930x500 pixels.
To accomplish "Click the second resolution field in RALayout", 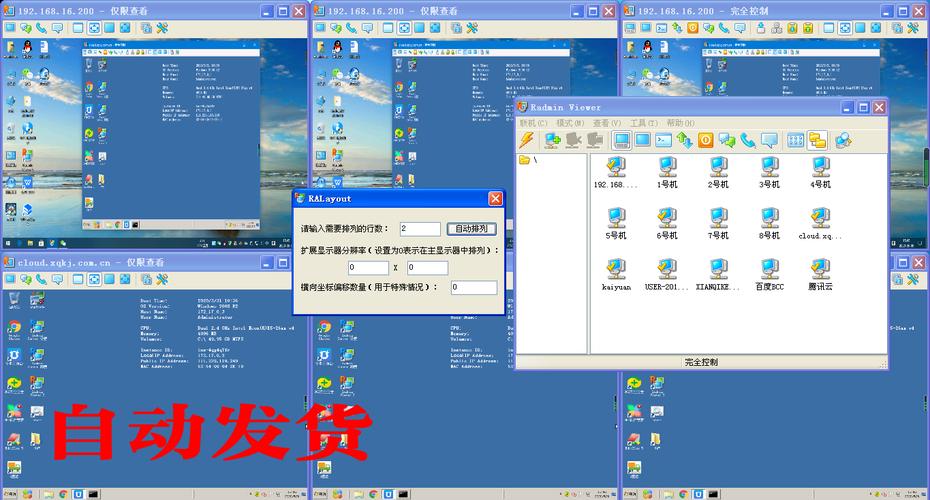I will coord(427,267).
